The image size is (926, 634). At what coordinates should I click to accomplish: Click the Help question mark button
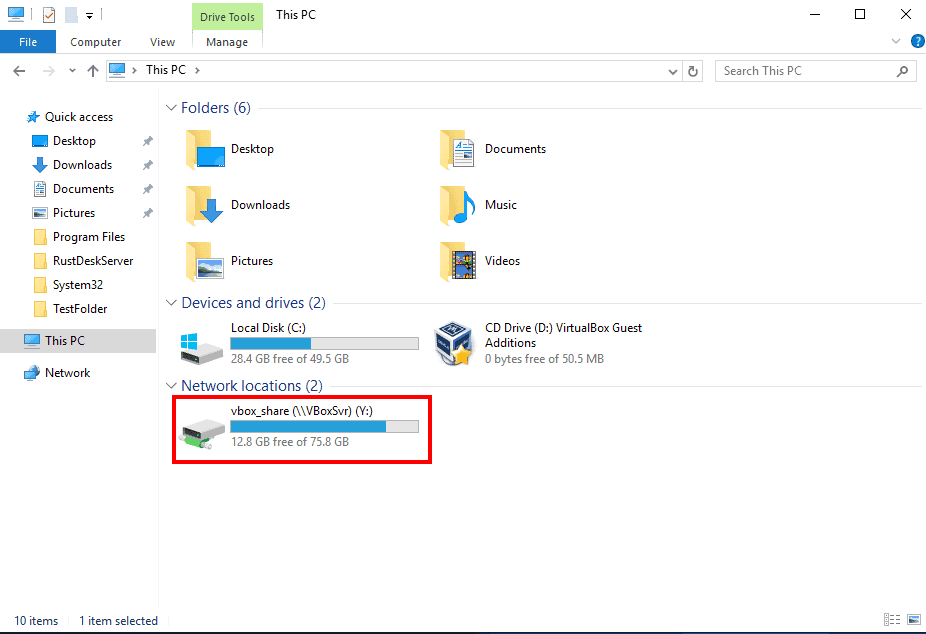(918, 41)
